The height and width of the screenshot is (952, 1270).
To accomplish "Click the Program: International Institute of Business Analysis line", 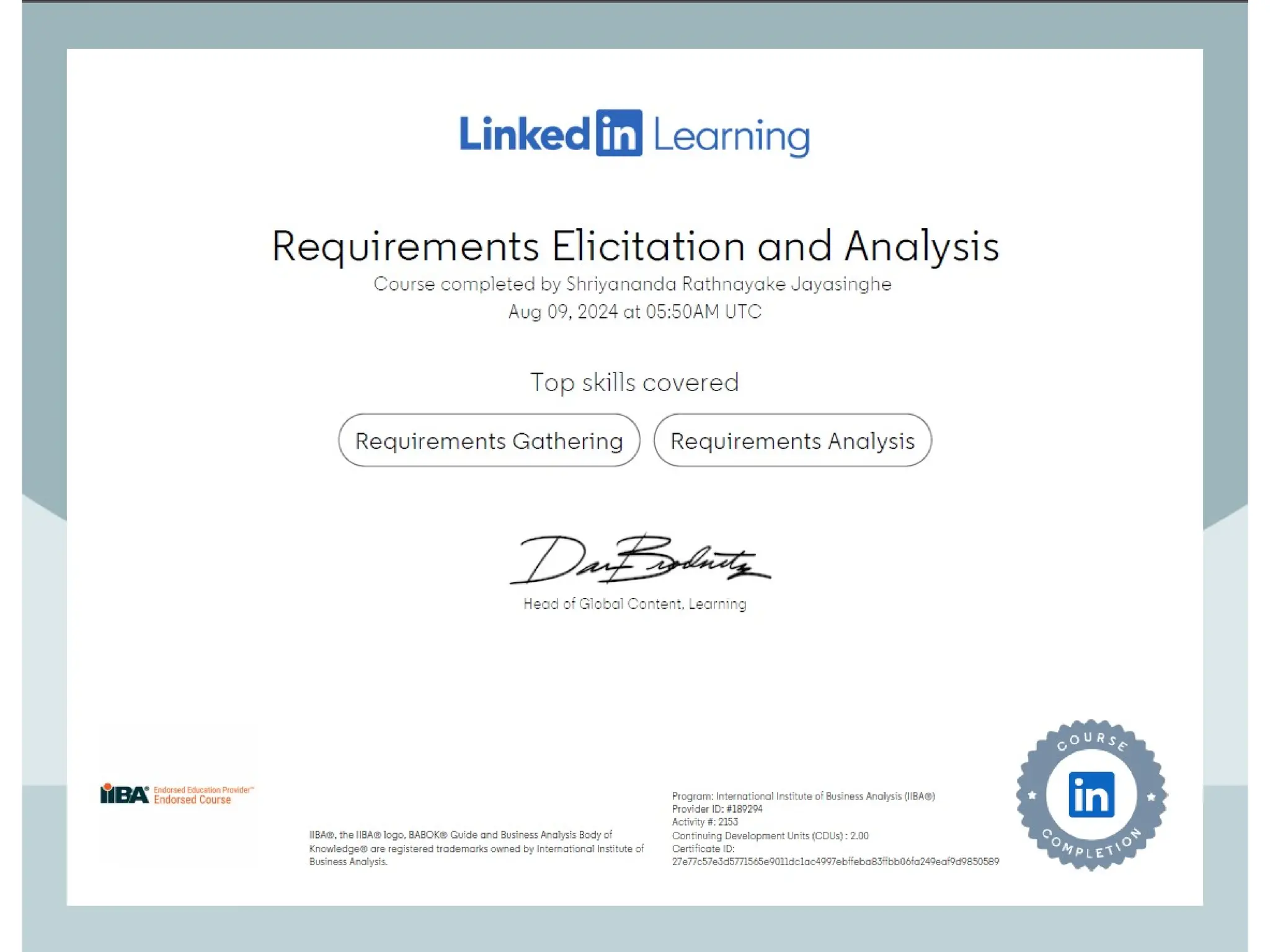I will pos(803,796).
